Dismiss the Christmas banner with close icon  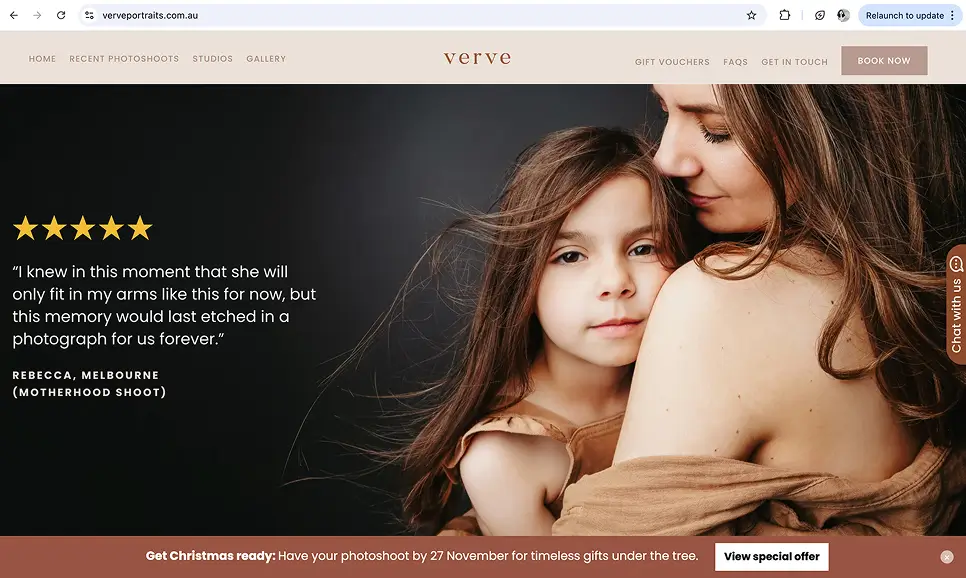947,556
